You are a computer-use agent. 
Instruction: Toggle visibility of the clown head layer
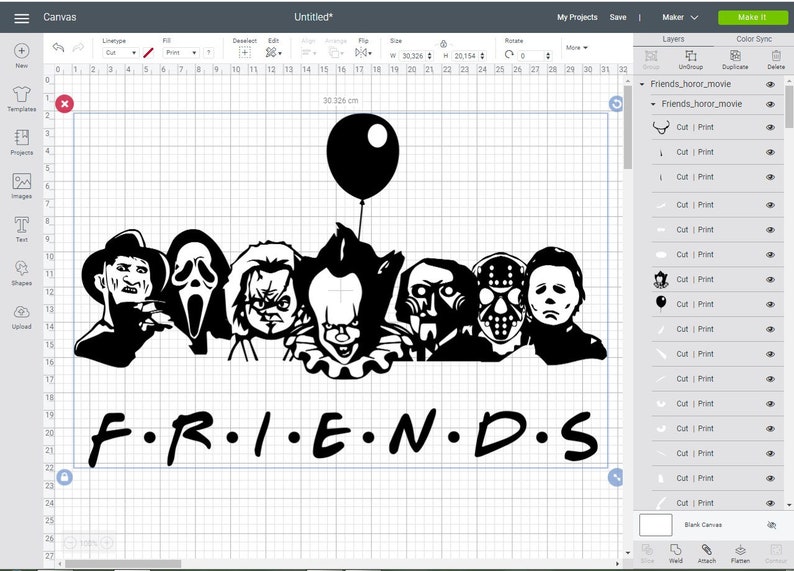click(x=770, y=279)
